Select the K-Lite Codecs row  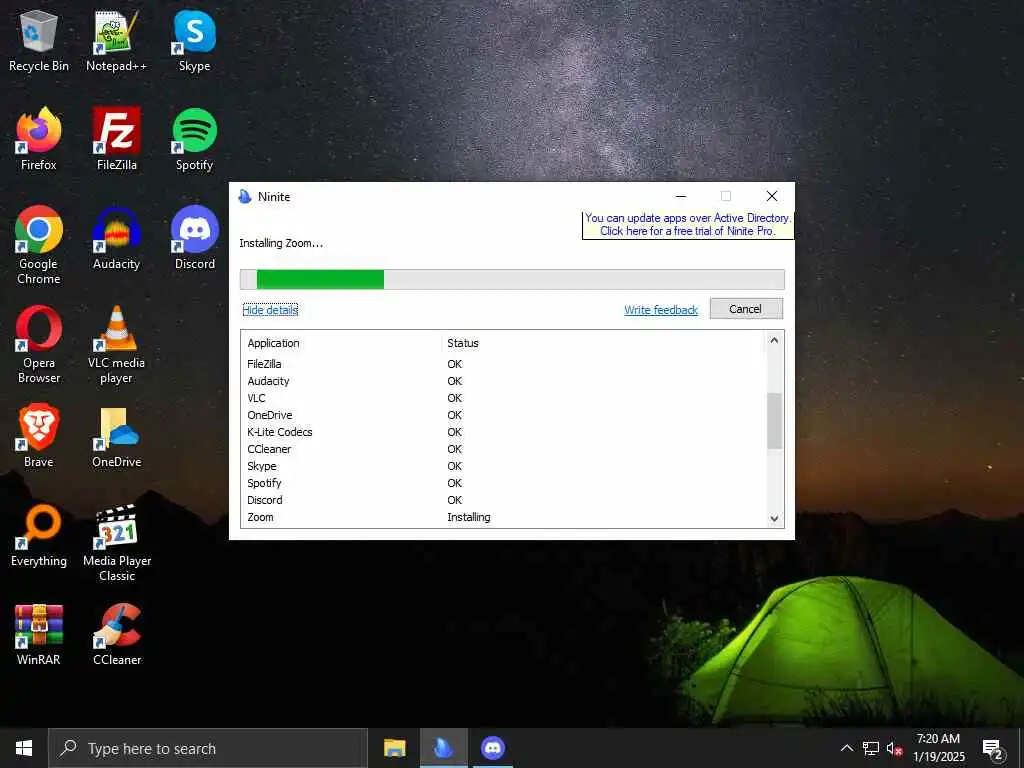pos(503,432)
